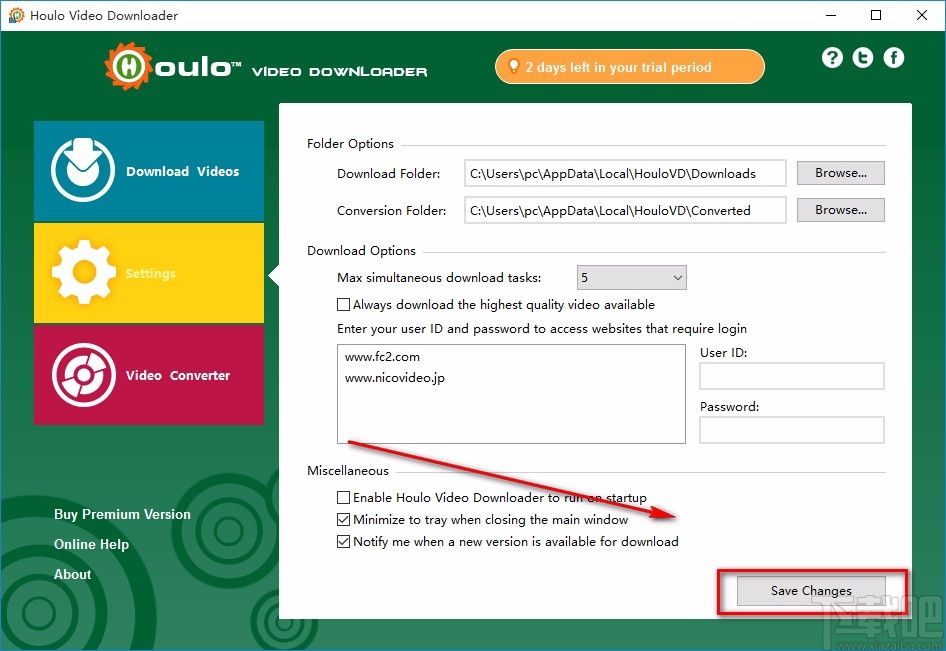Open the Online Help link
The width and height of the screenshot is (946, 651).
[91, 544]
